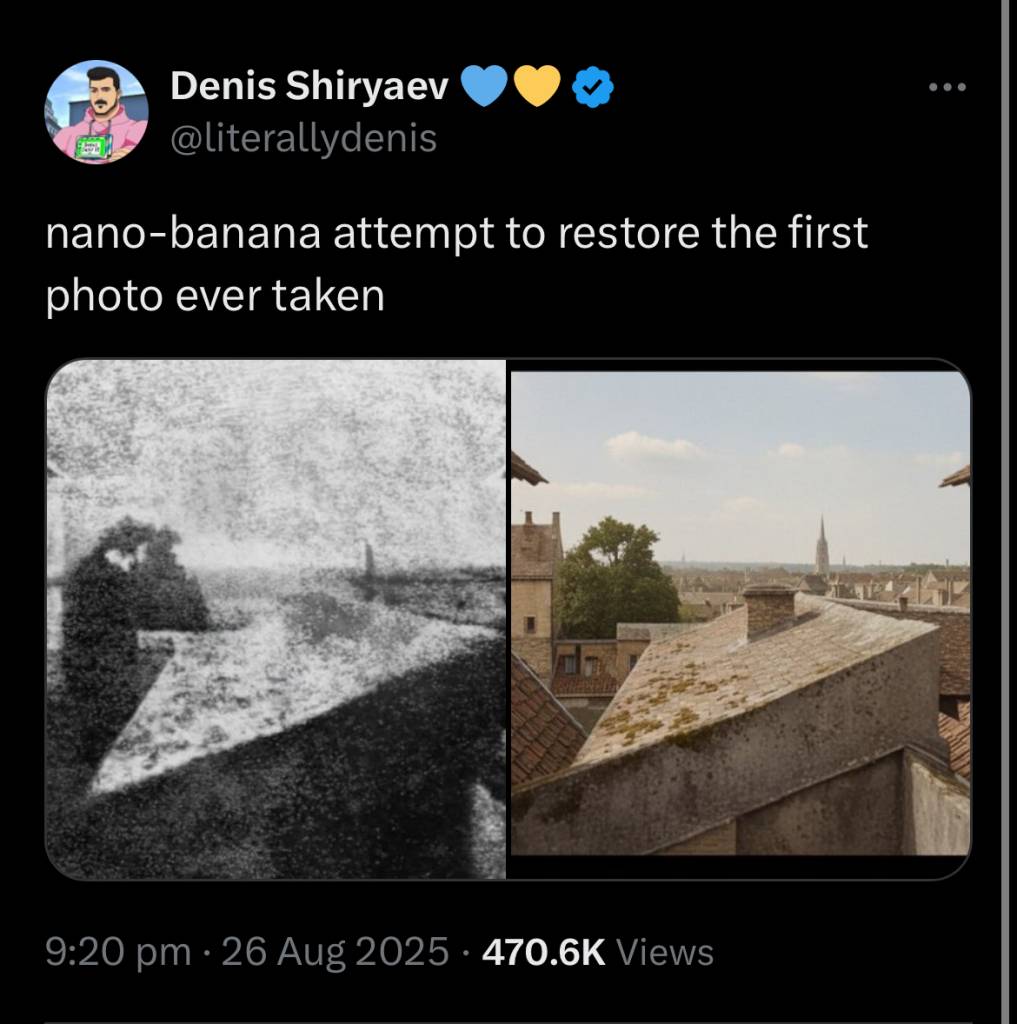Click the blue verified checkmark badge
This screenshot has width=1017, height=1024.
point(592,90)
